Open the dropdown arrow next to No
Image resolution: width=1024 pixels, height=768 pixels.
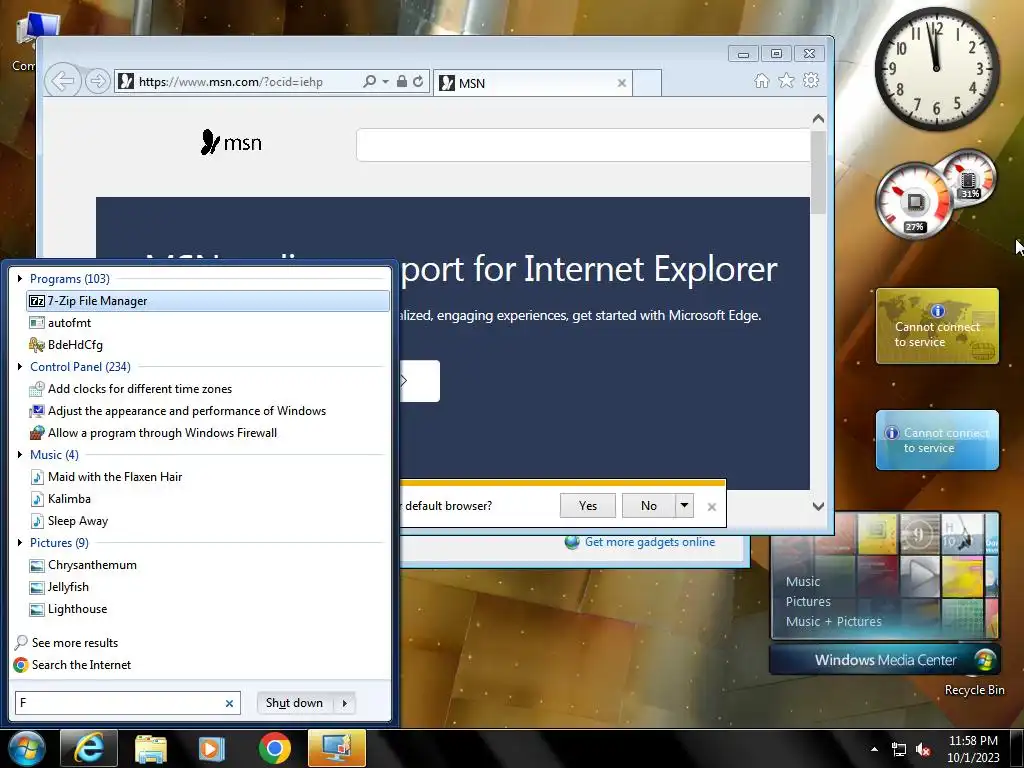coord(684,505)
